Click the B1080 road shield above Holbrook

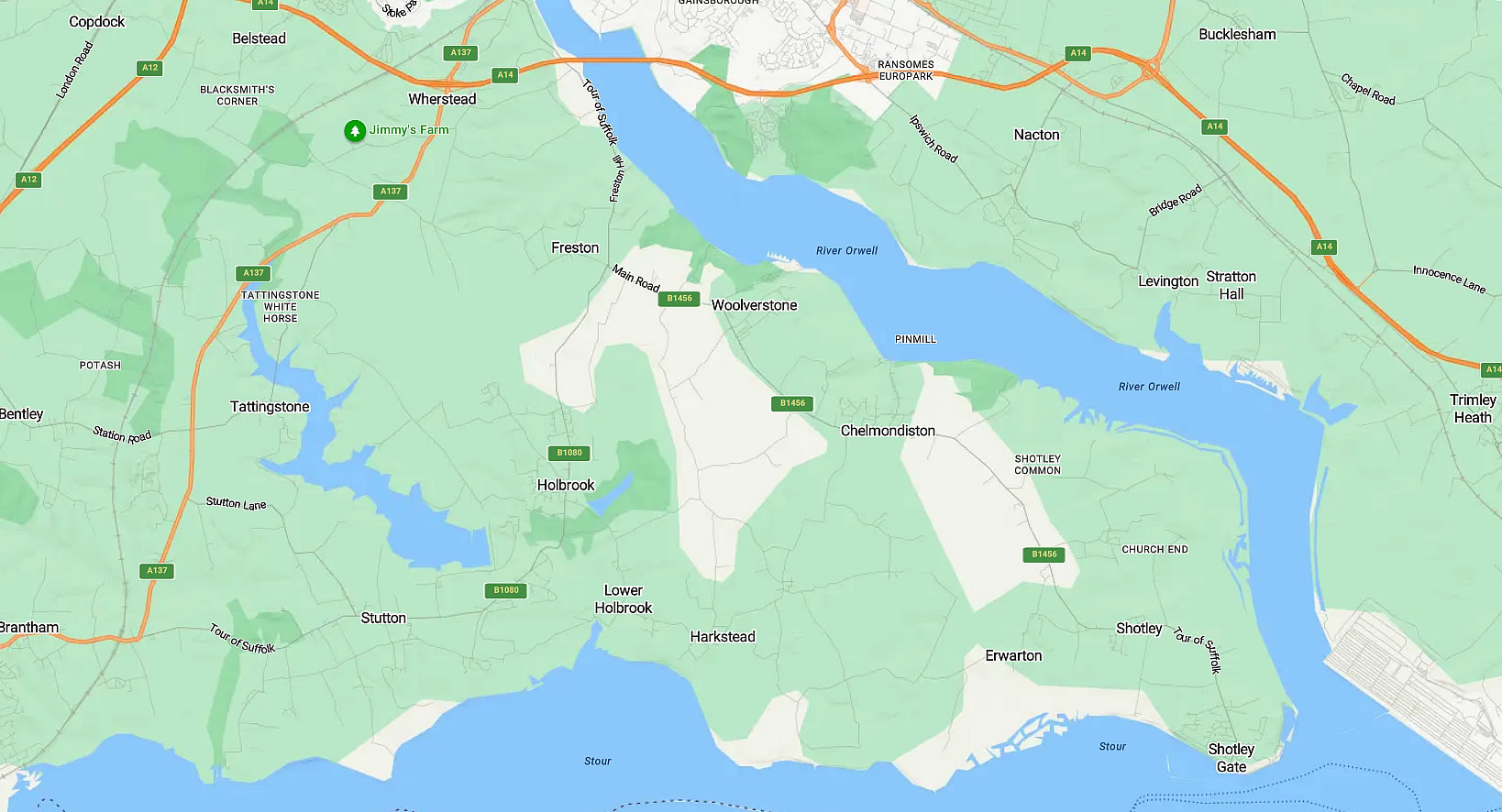point(569,453)
